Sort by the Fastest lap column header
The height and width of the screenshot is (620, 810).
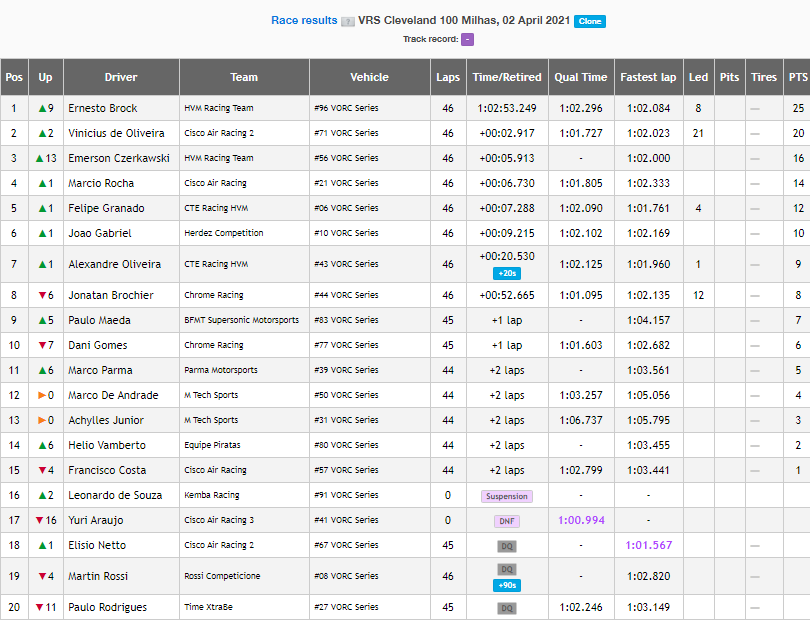[x=648, y=77]
